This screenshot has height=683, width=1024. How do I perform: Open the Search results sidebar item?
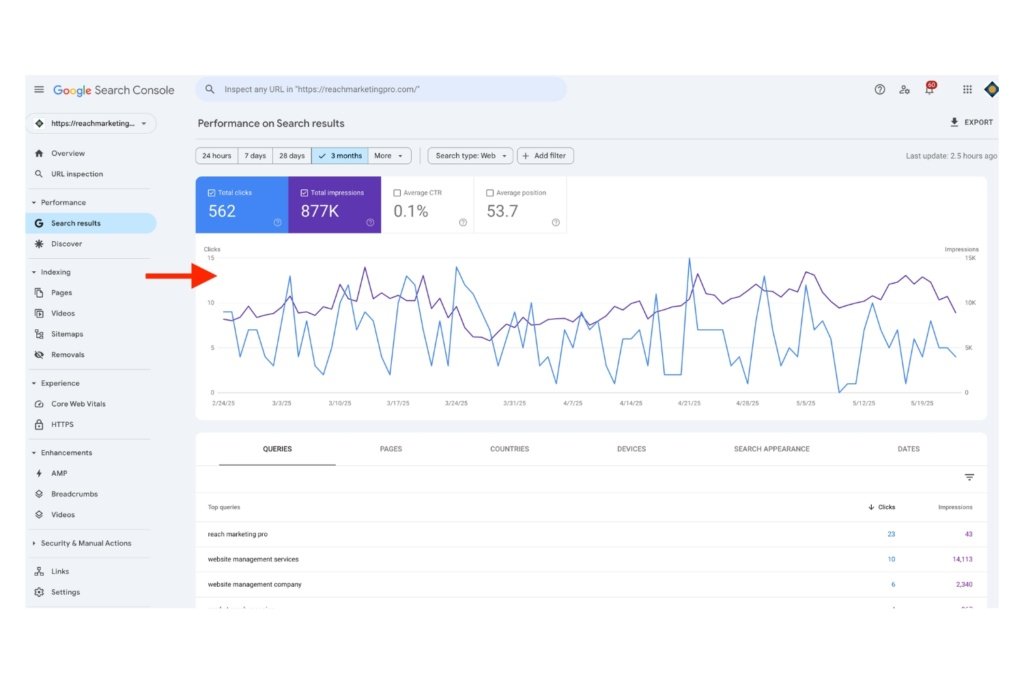pyautogui.click(x=91, y=223)
